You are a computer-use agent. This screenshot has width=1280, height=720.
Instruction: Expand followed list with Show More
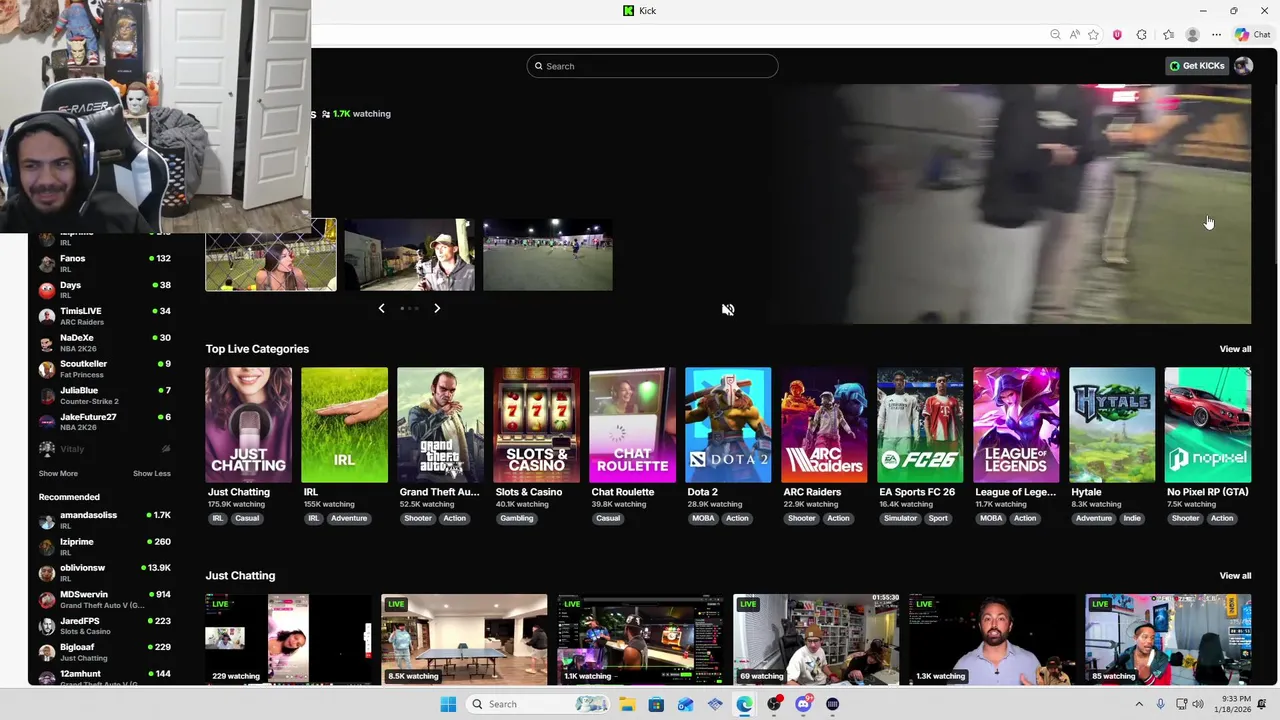pyautogui.click(x=58, y=474)
